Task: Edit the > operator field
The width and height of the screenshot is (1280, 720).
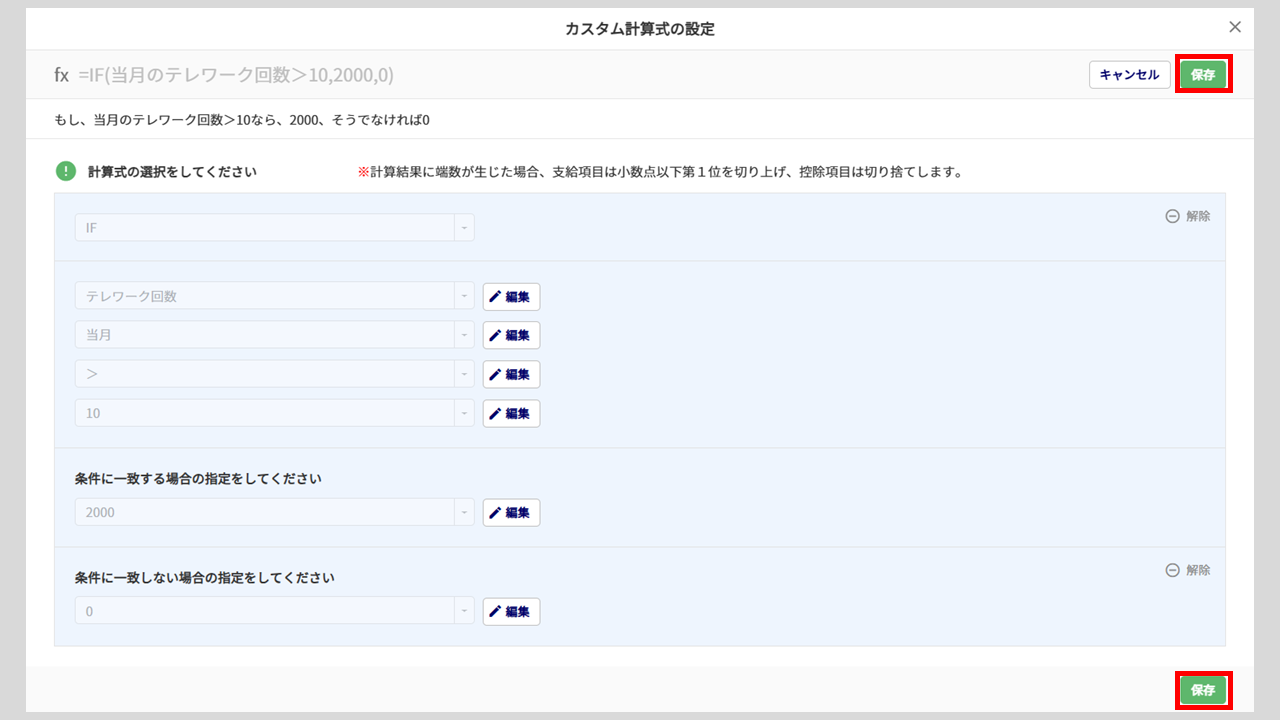Action: (x=511, y=374)
